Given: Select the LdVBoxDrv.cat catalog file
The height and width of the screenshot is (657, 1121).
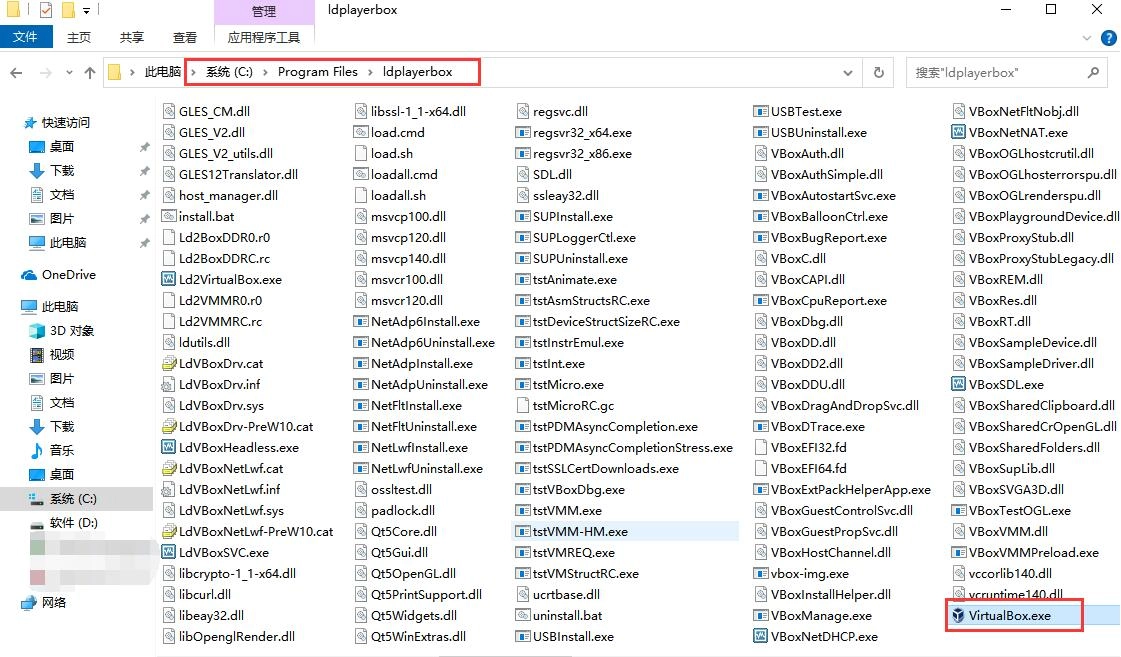Looking at the screenshot, I should (212, 364).
